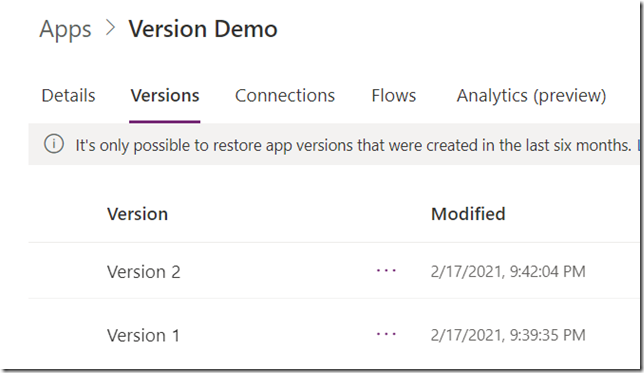Click the info icon in the banner
This screenshot has height=373, width=644.
pyautogui.click(x=54, y=144)
